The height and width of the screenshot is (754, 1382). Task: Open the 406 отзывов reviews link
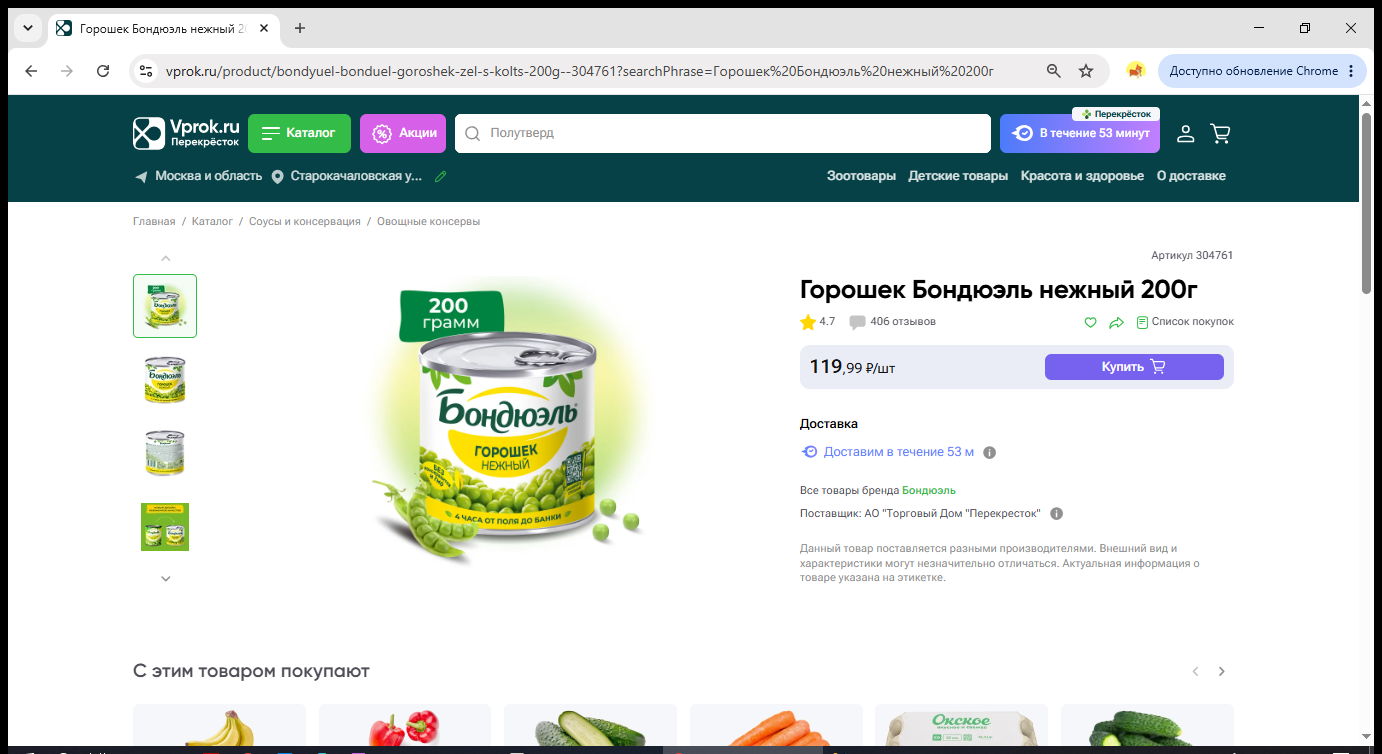click(x=903, y=322)
